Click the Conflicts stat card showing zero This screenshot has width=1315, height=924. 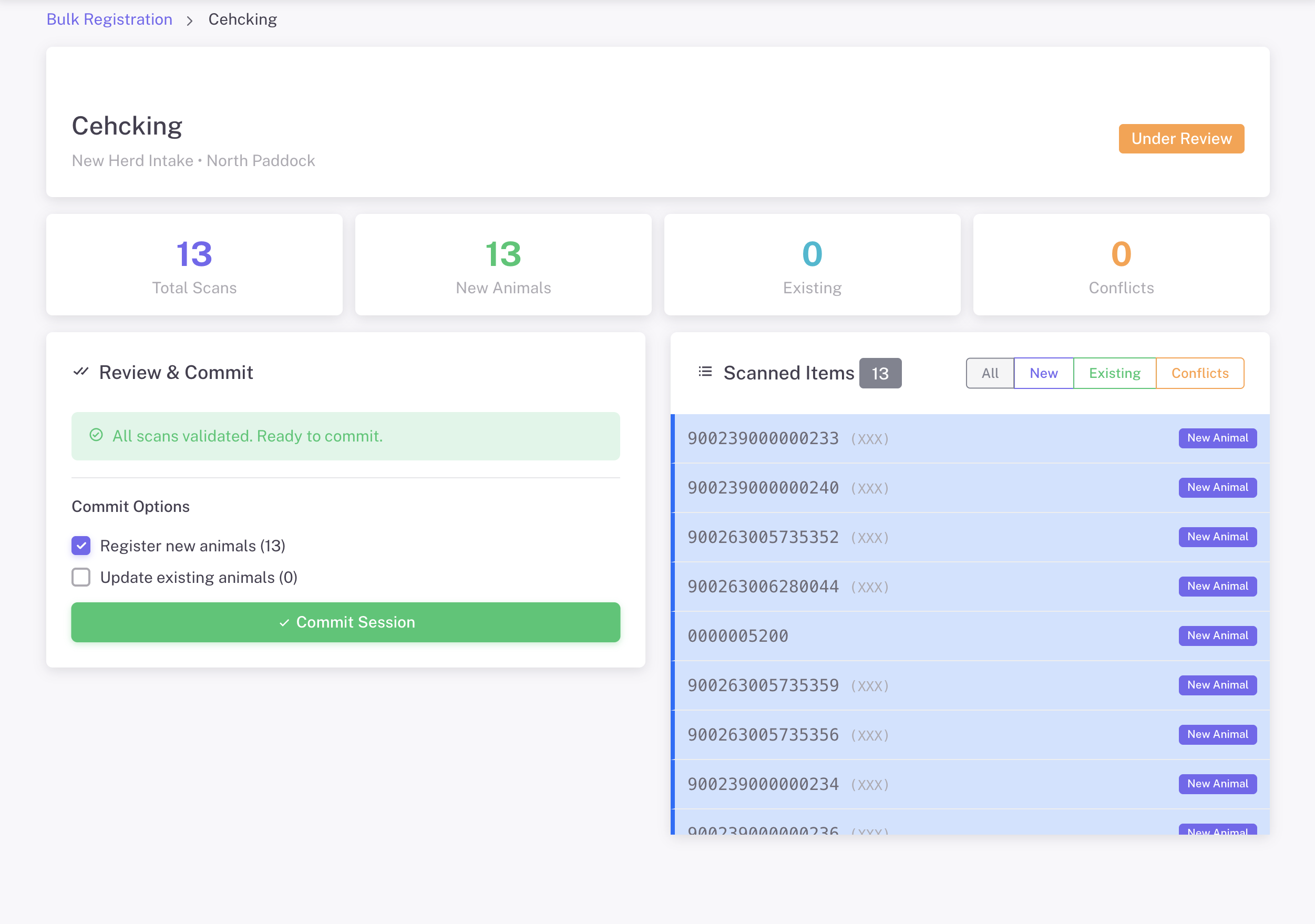[x=1120, y=265]
